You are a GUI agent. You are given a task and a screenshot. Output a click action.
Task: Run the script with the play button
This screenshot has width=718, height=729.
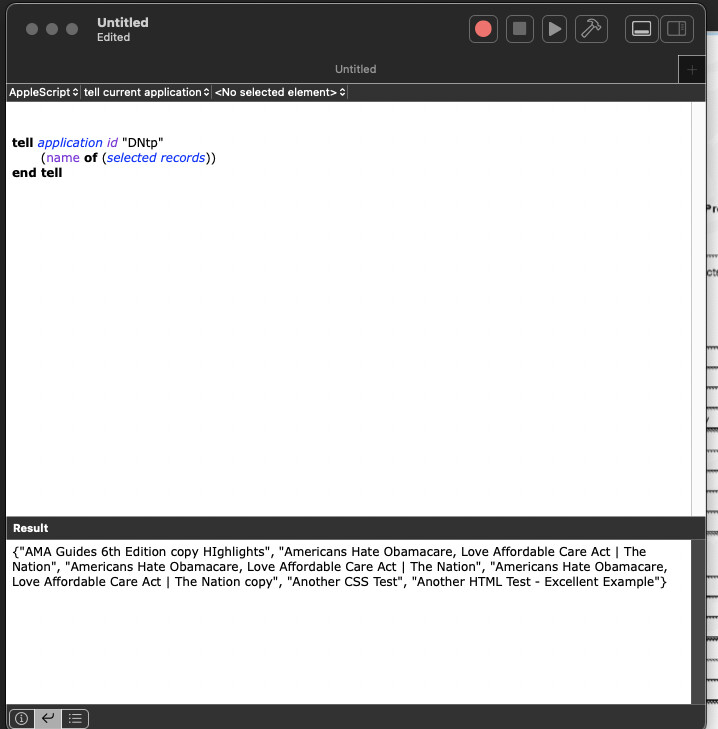click(554, 29)
